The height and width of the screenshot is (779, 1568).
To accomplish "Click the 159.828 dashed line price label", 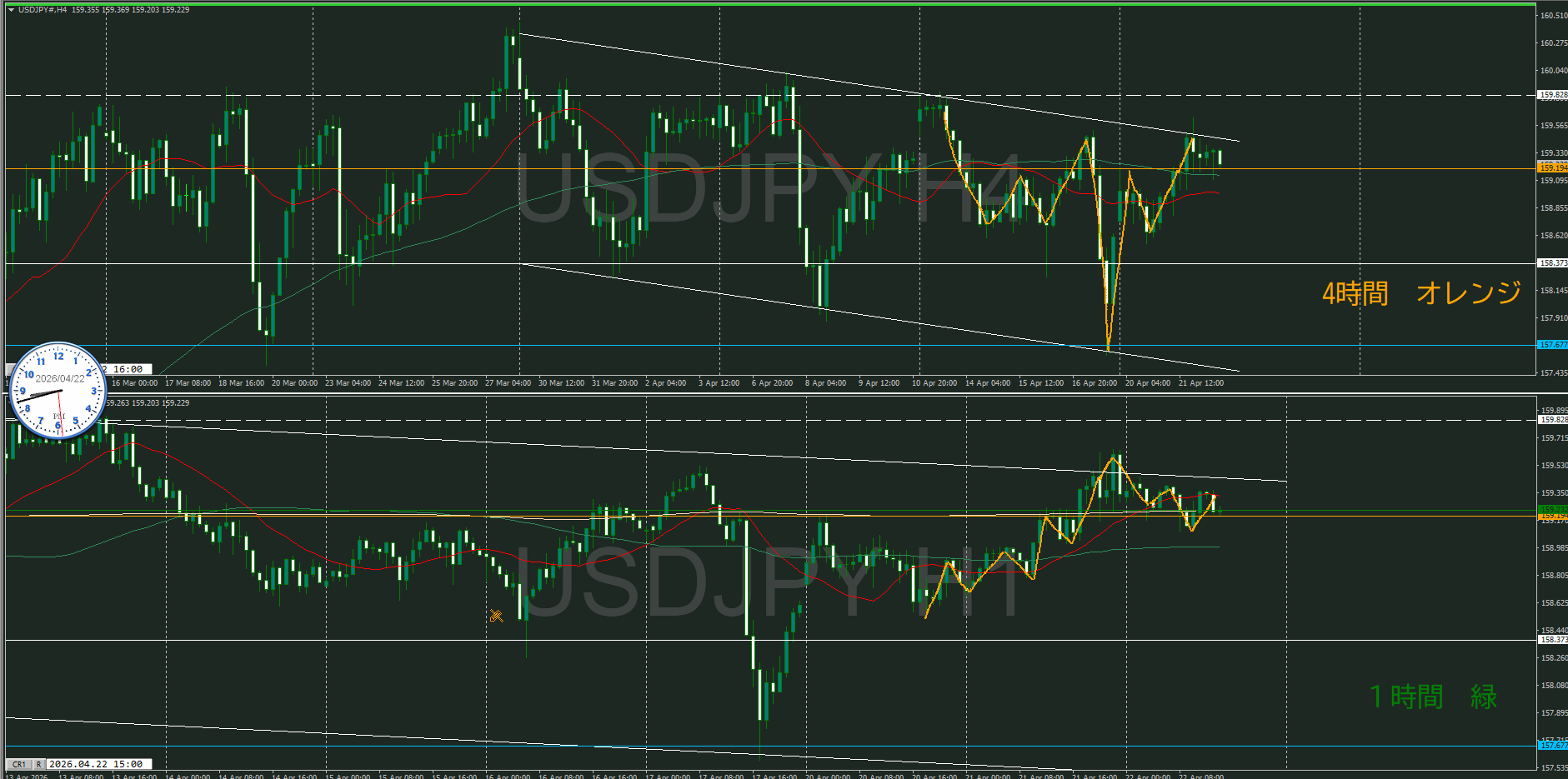I will pos(1552,95).
